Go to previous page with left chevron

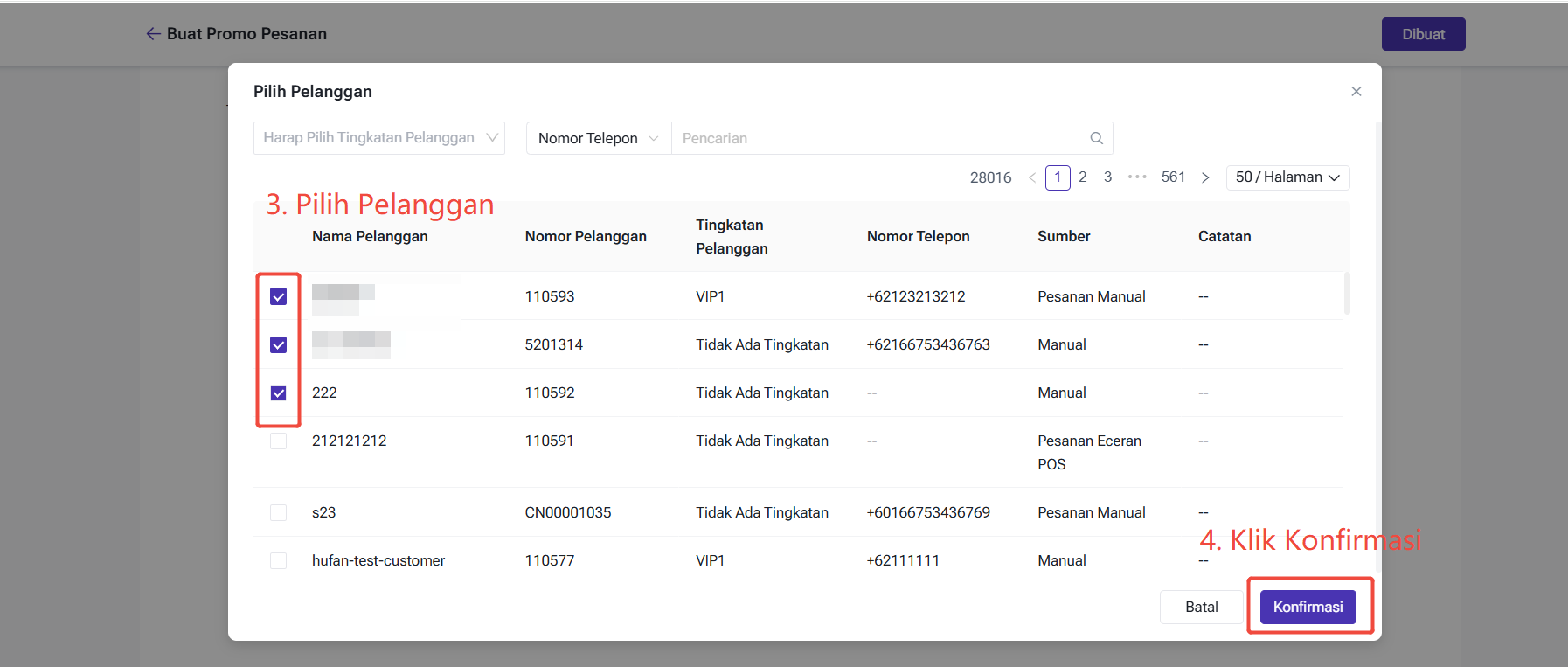coord(1032,177)
